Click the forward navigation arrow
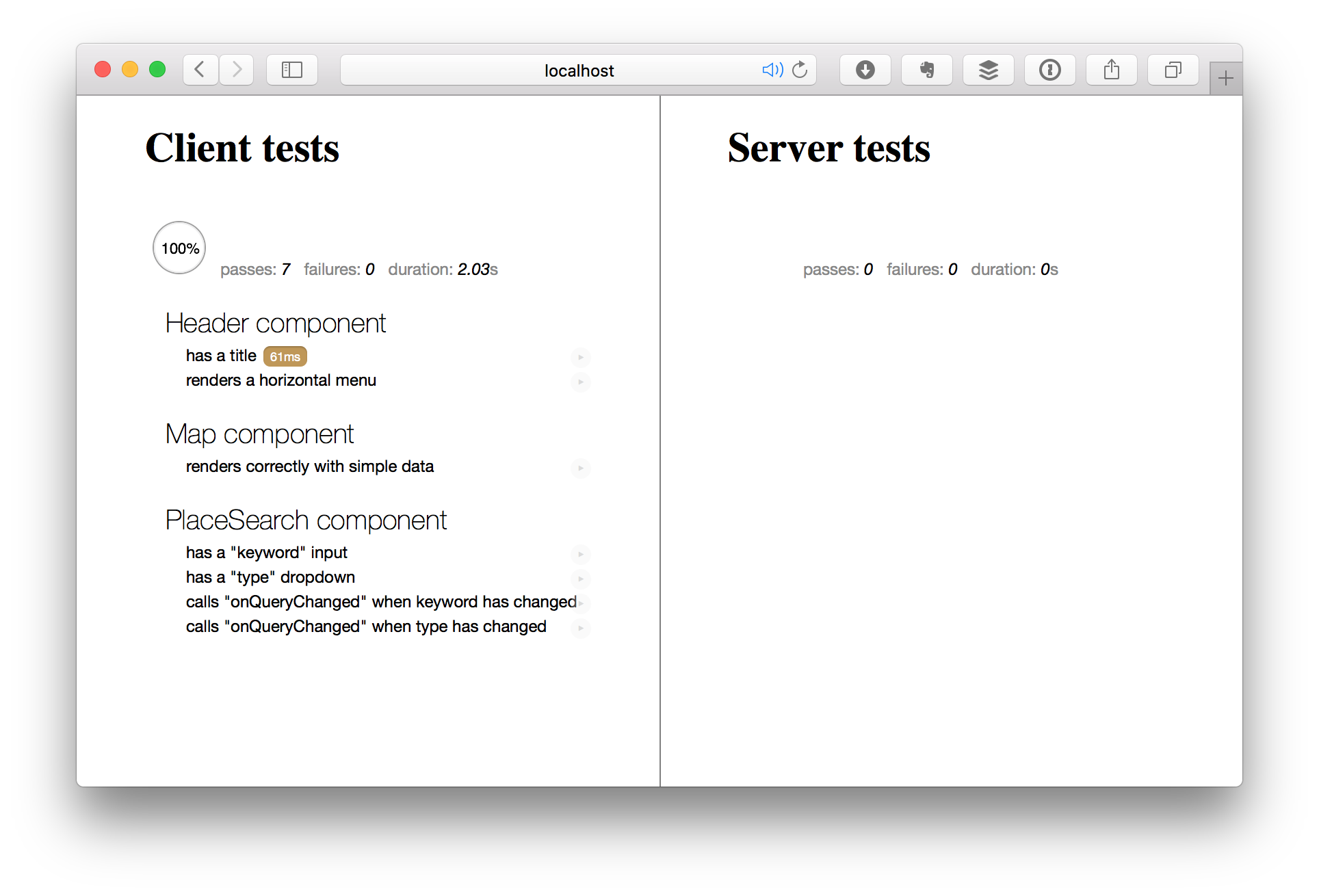 [x=237, y=70]
